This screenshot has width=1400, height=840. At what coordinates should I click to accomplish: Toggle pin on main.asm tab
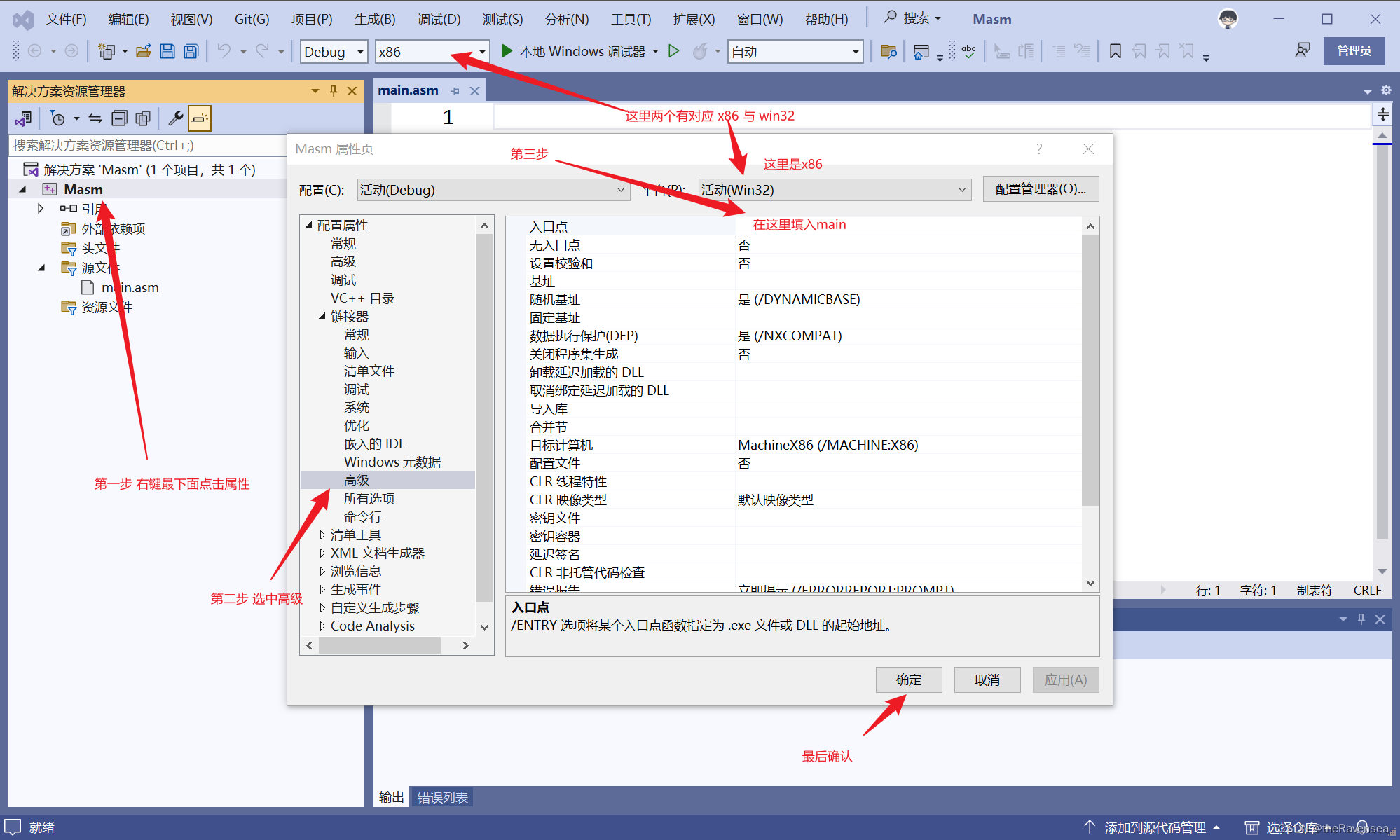click(455, 91)
